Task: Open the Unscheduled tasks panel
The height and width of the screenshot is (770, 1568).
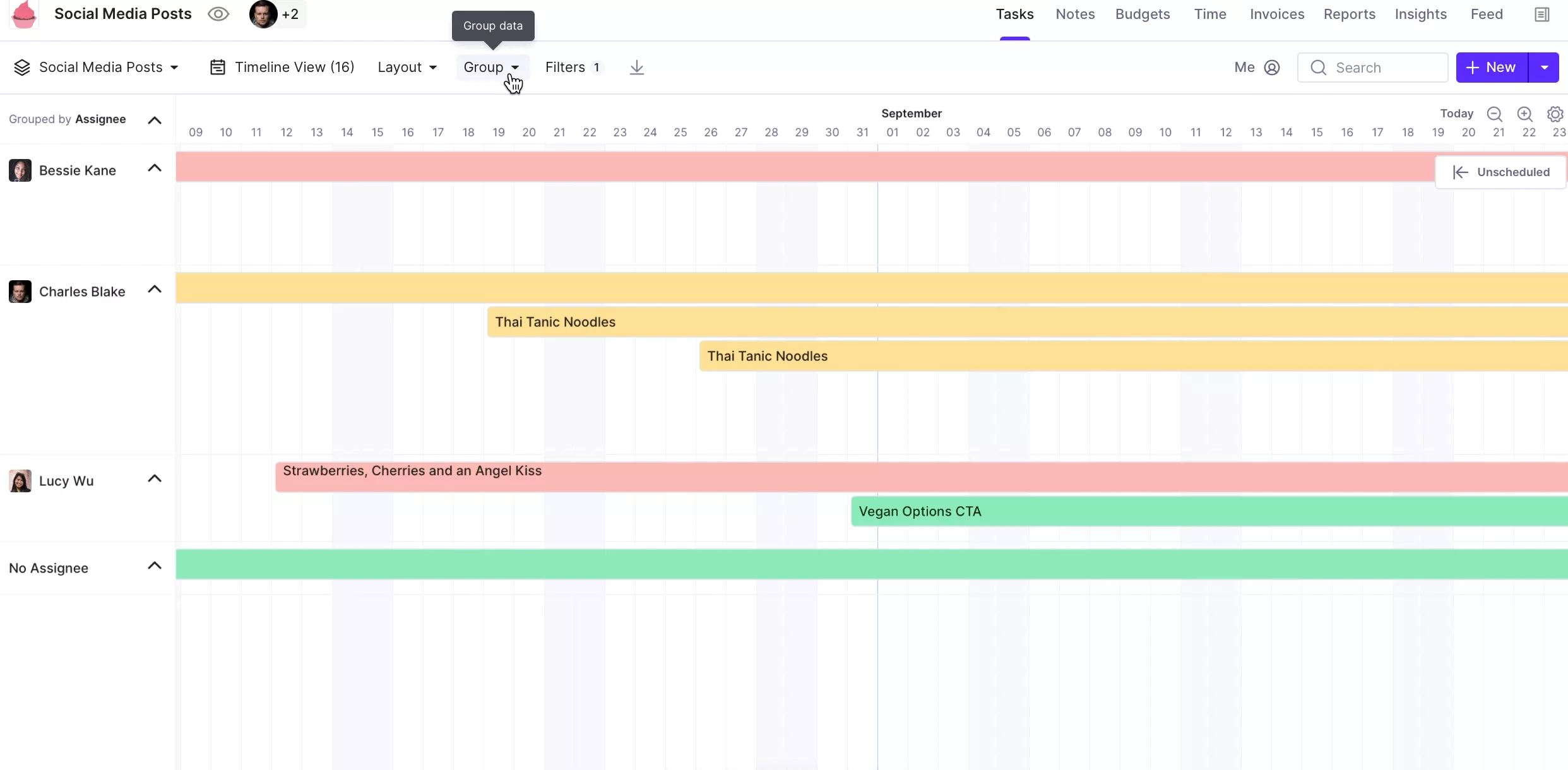Action: tap(1500, 172)
